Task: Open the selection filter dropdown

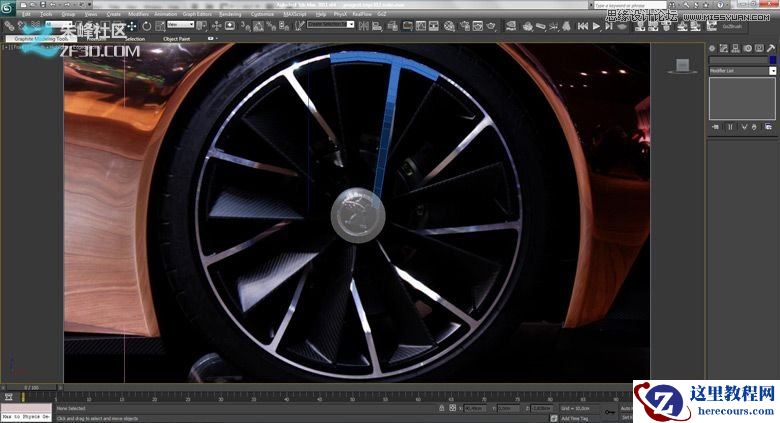Action: (x=59, y=23)
